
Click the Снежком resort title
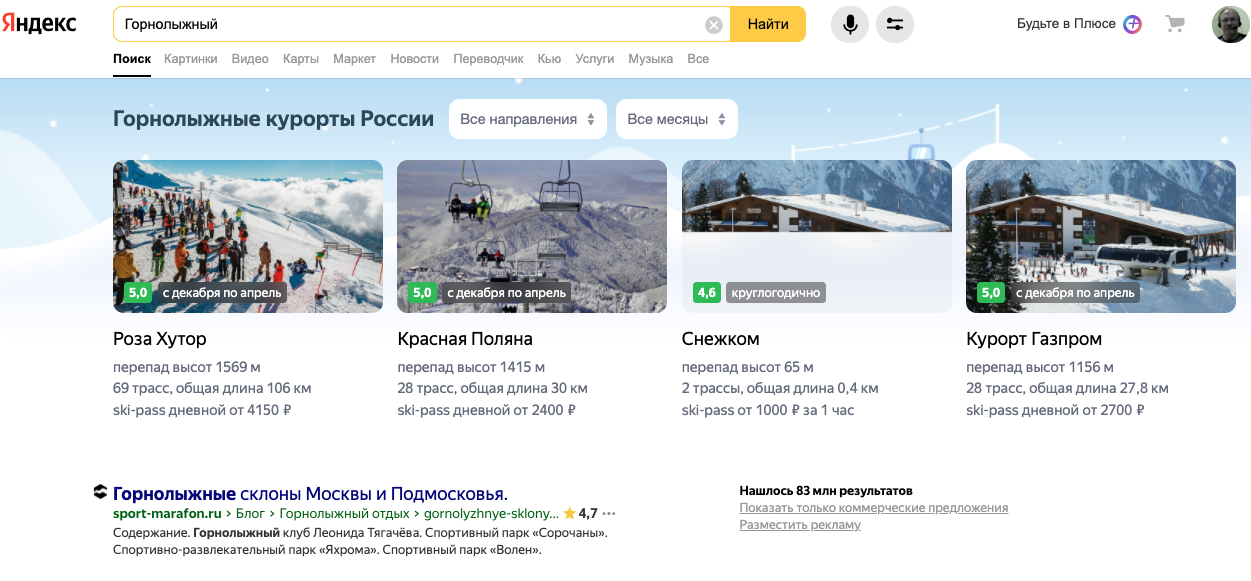click(x=721, y=339)
